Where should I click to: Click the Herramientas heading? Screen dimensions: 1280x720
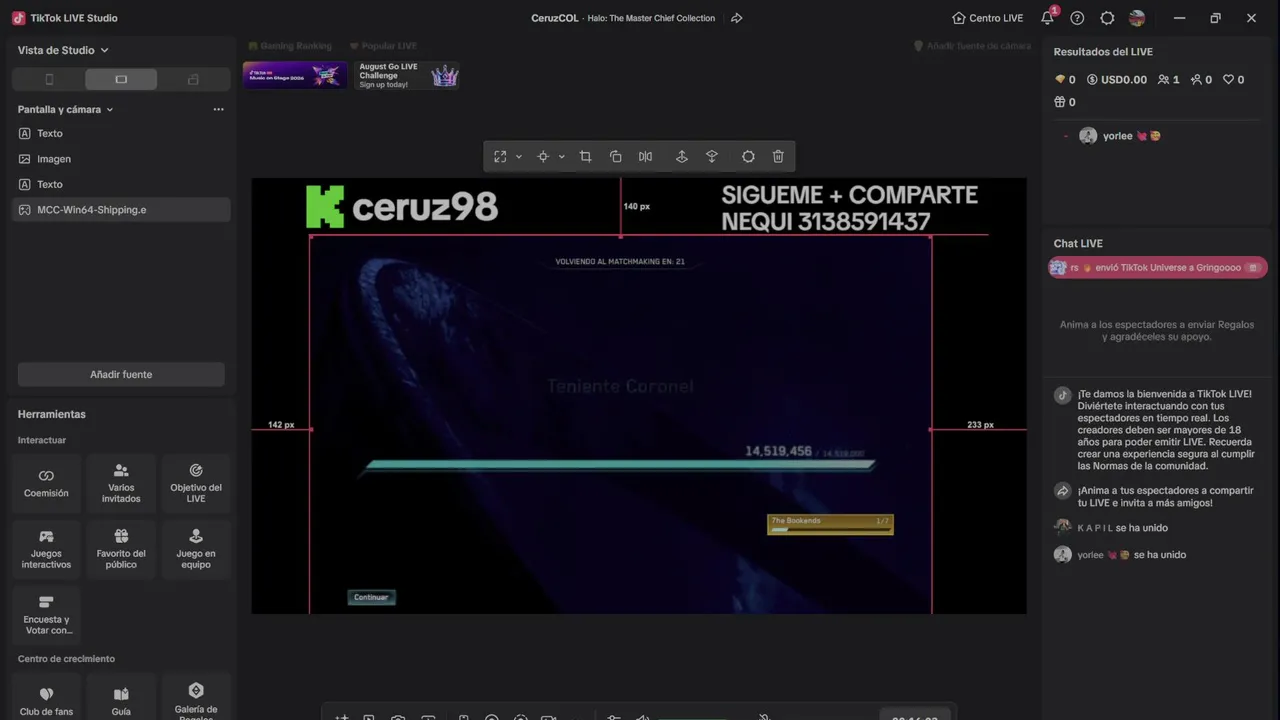point(52,414)
